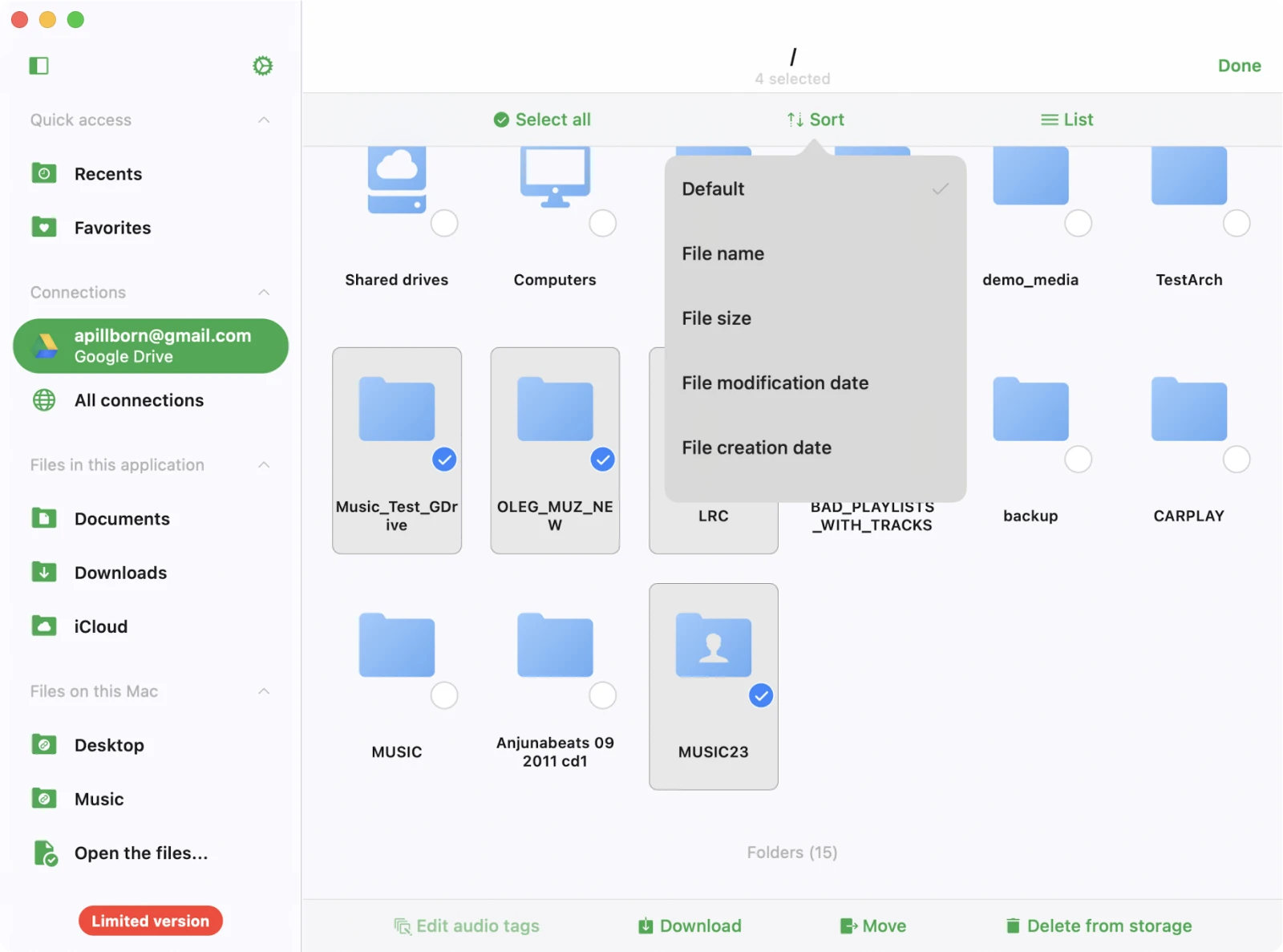The width and height of the screenshot is (1283, 952).
Task: Open the Downloads sidebar folder
Action: (120, 573)
